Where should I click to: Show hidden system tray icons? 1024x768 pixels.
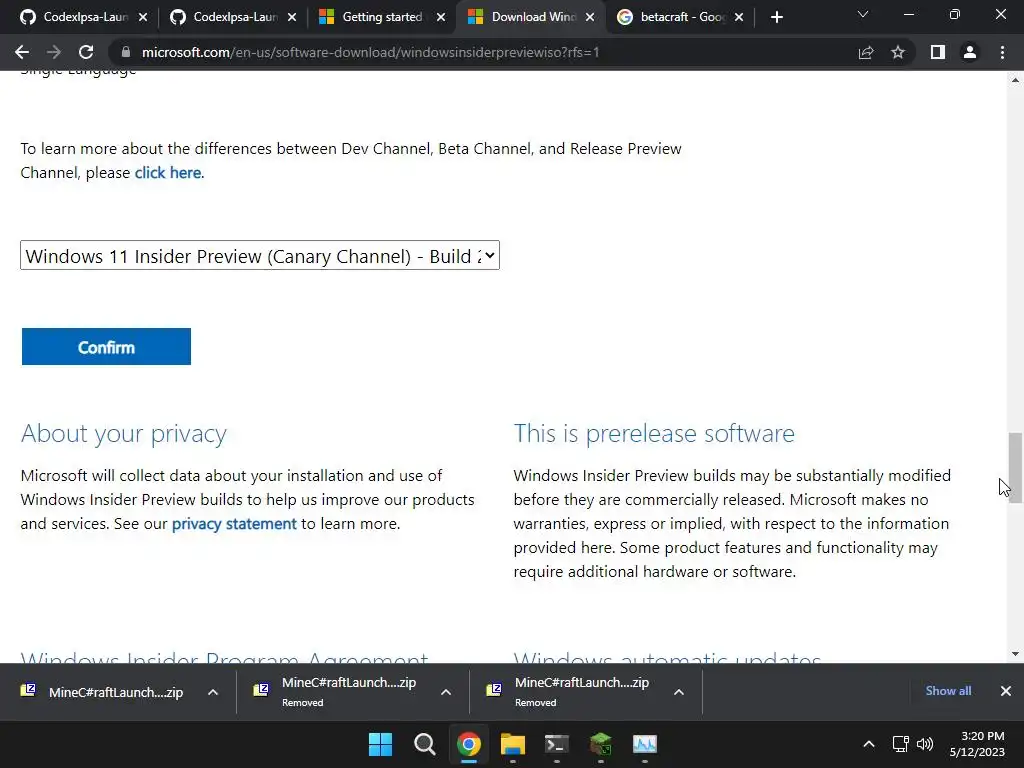[869, 744]
